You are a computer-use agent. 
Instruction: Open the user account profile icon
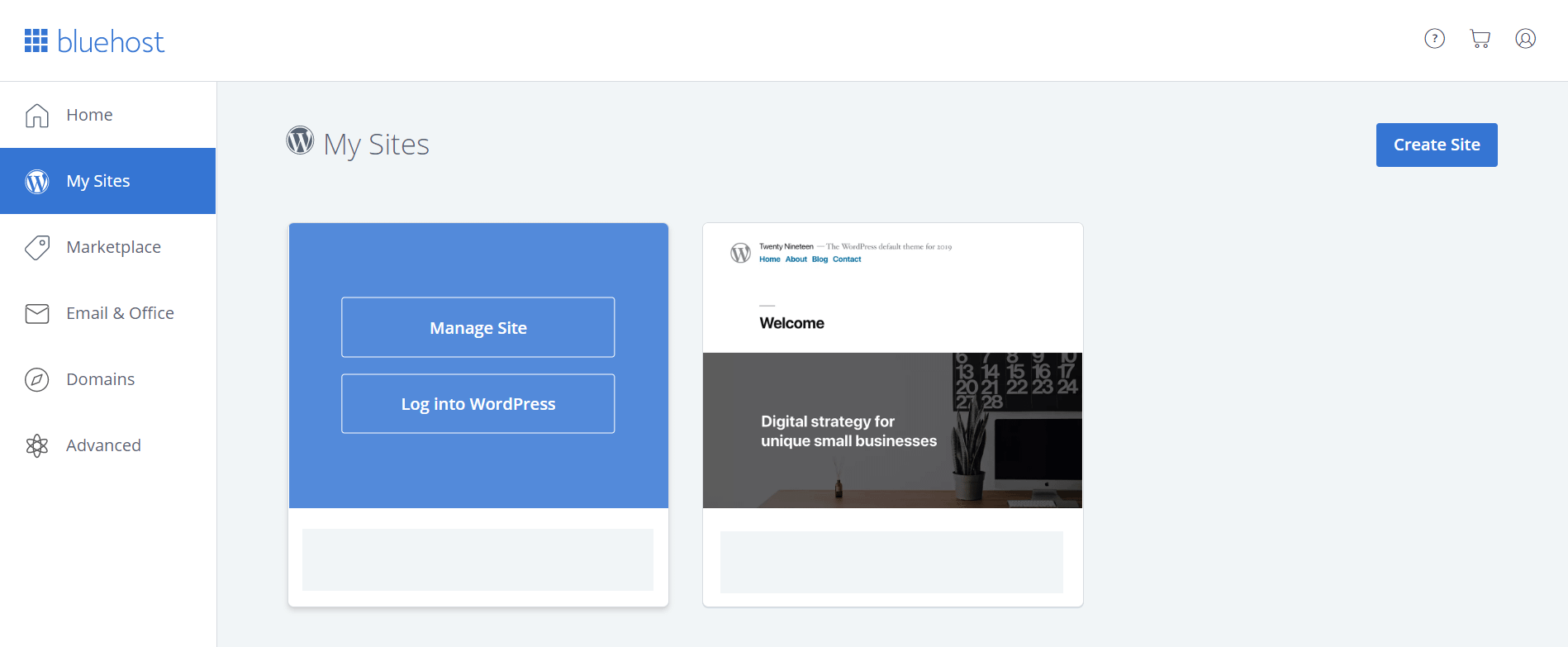[x=1525, y=39]
